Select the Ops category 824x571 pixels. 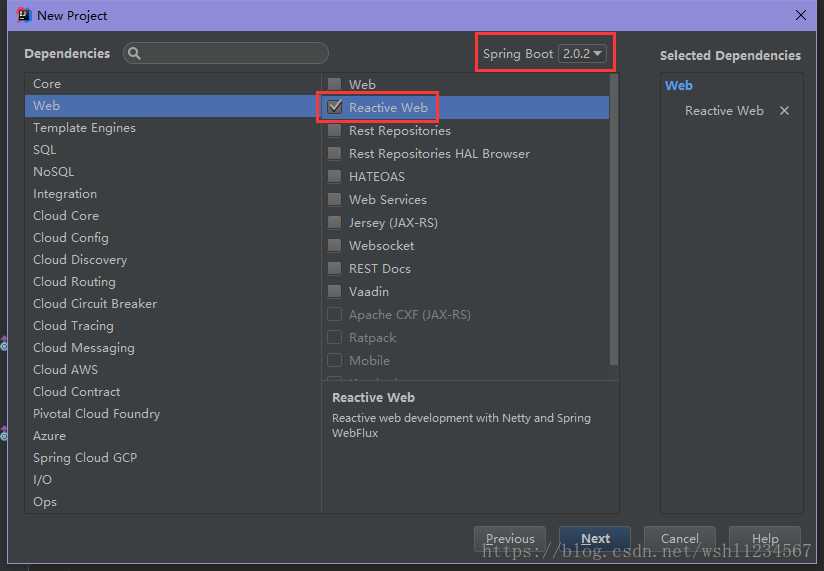172,502
